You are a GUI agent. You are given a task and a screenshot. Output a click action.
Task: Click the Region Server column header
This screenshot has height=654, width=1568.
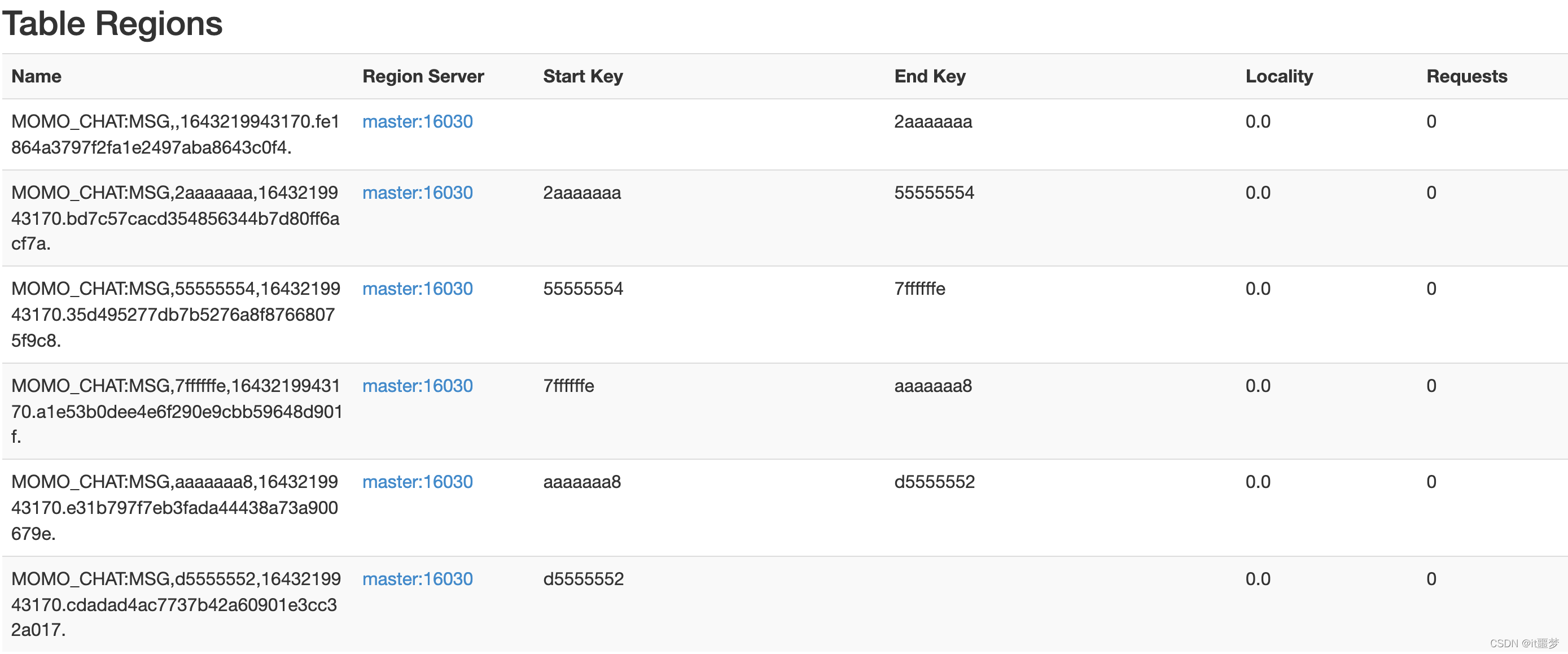pyautogui.click(x=423, y=77)
